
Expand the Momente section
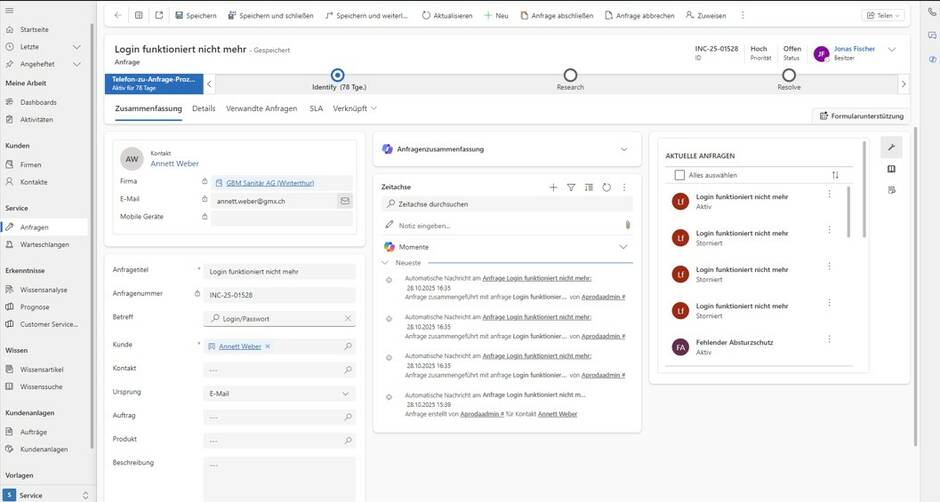[x=623, y=247]
